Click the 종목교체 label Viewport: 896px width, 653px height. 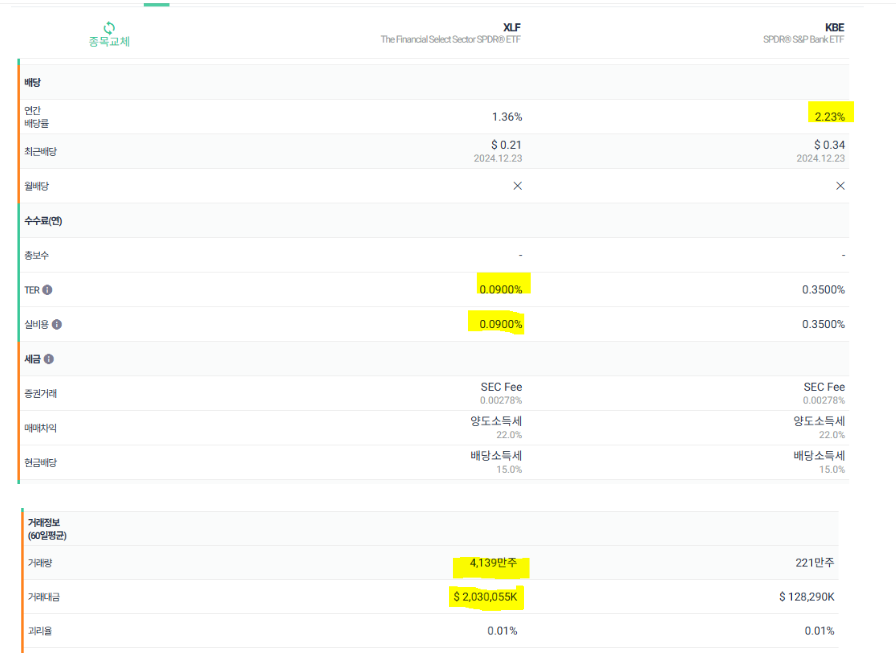click(x=109, y=42)
